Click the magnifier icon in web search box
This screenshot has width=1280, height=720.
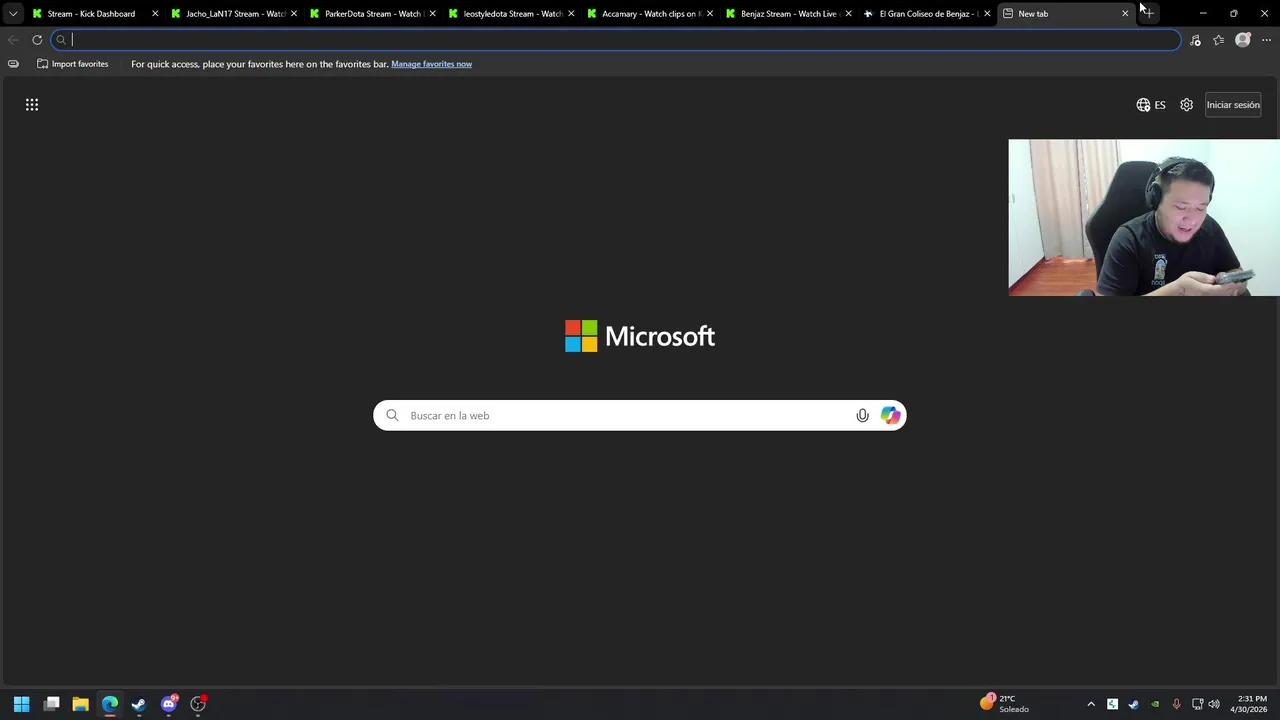click(x=392, y=415)
